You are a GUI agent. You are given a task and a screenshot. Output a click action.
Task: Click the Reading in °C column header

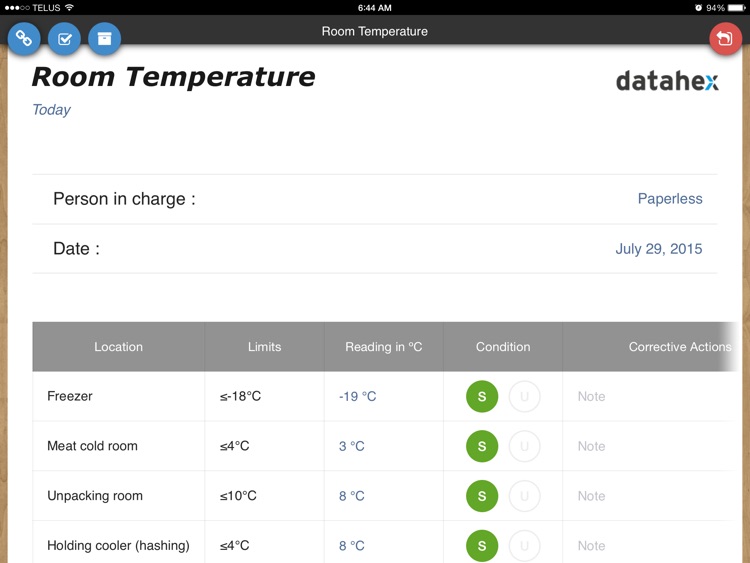click(x=384, y=347)
